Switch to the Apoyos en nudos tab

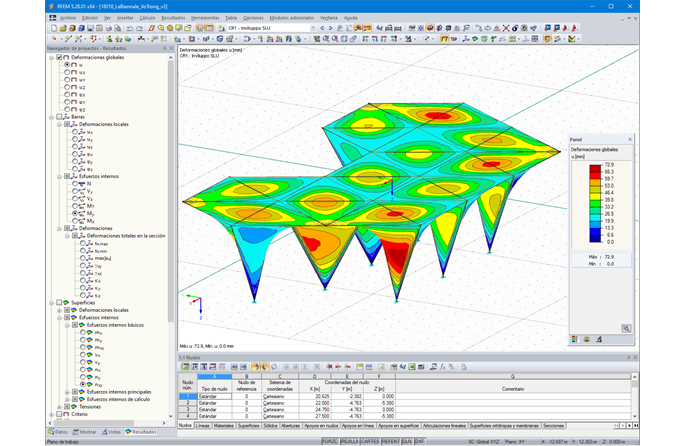point(321,426)
